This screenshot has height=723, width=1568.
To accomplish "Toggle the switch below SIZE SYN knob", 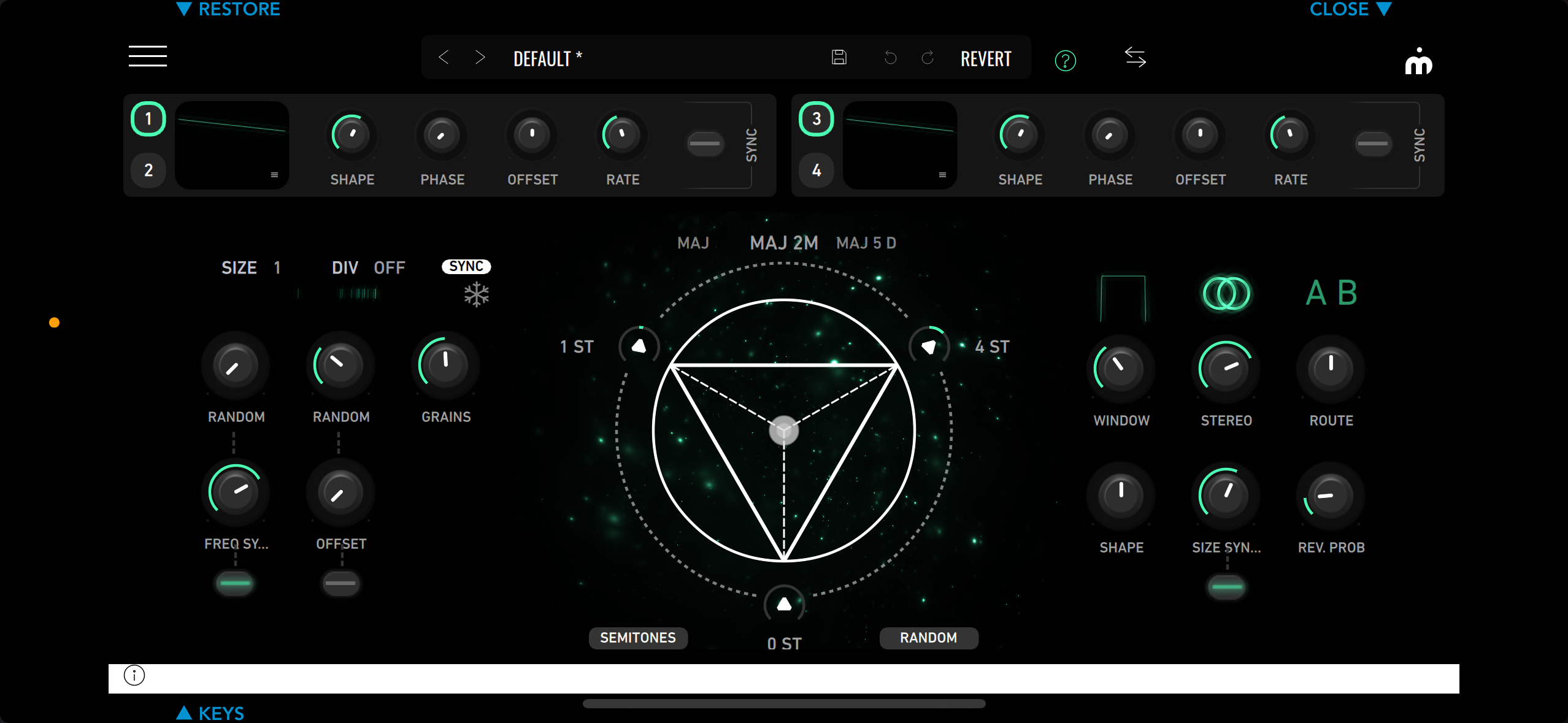I will (x=1226, y=587).
